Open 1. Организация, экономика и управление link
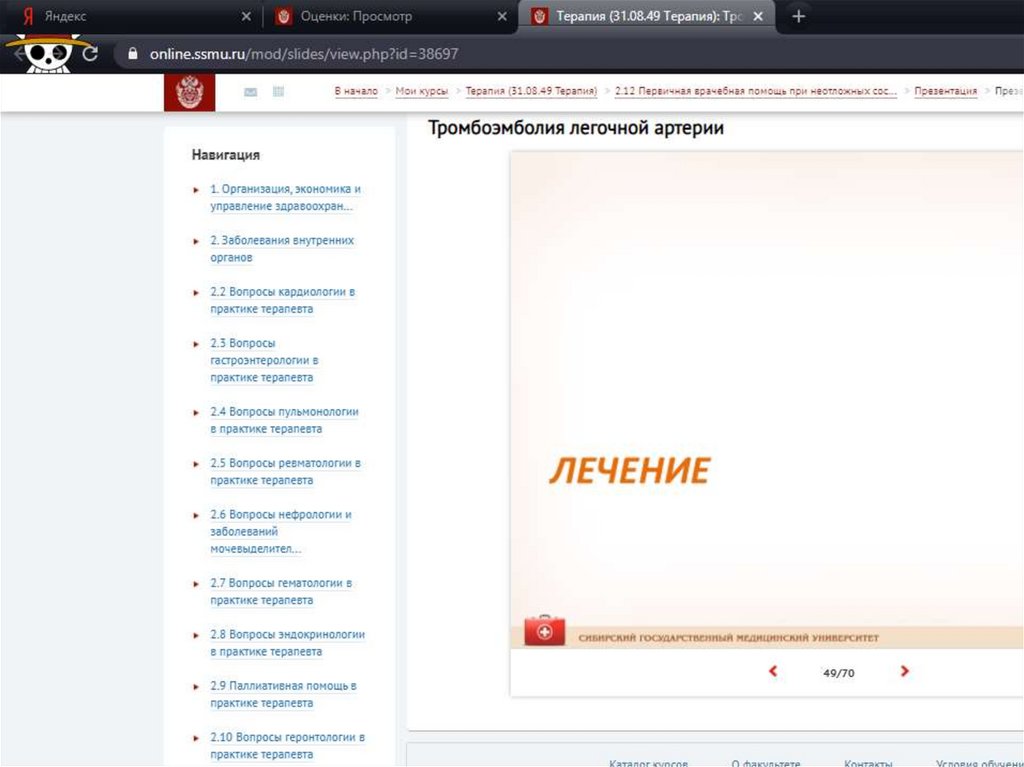This screenshot has height=767, width=1024. [285, 197]
